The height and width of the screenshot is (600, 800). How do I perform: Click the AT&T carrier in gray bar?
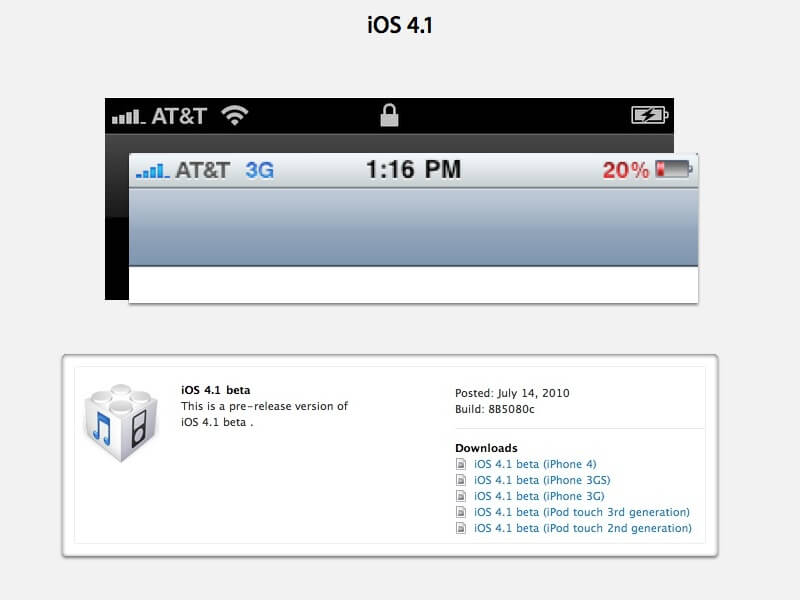tap(203, 170)
